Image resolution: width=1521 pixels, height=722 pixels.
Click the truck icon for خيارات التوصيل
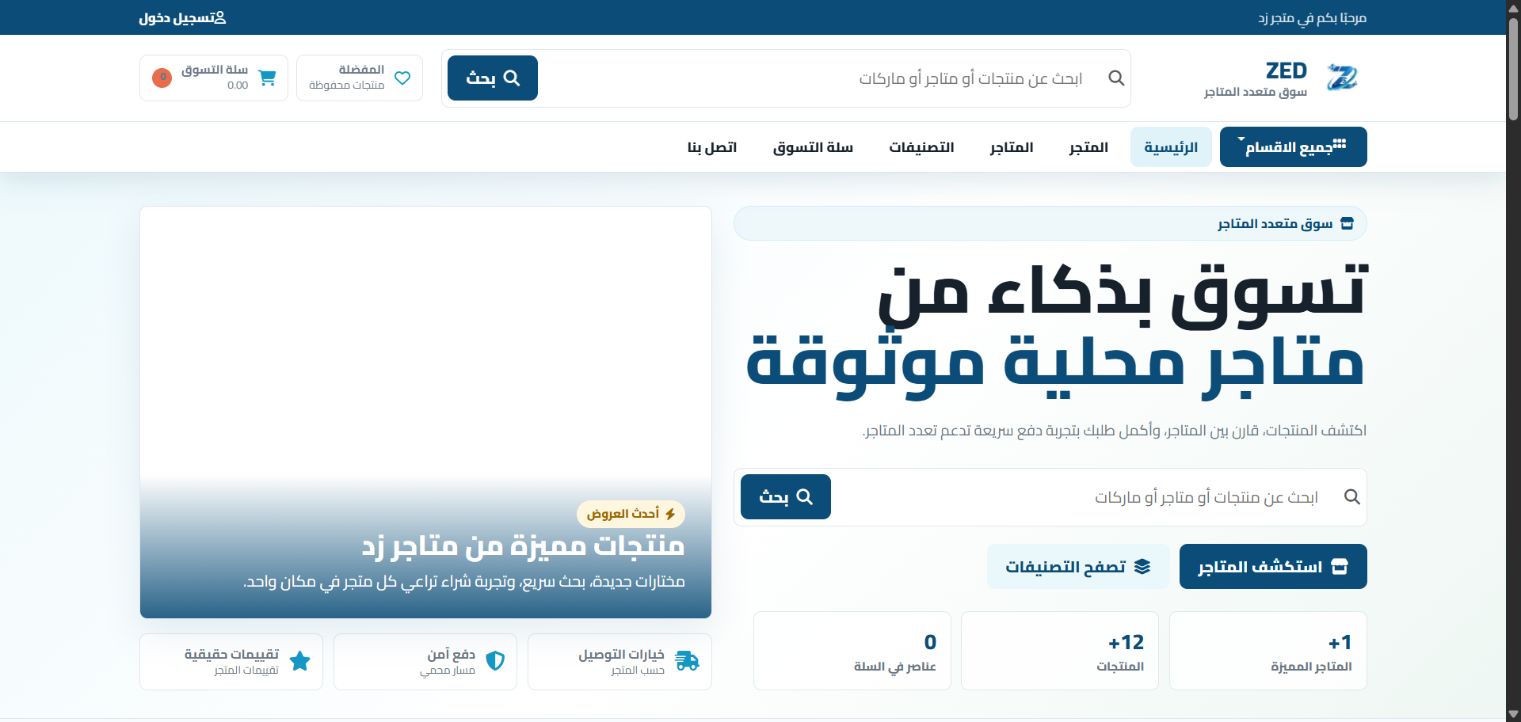[x=687, y=661]
